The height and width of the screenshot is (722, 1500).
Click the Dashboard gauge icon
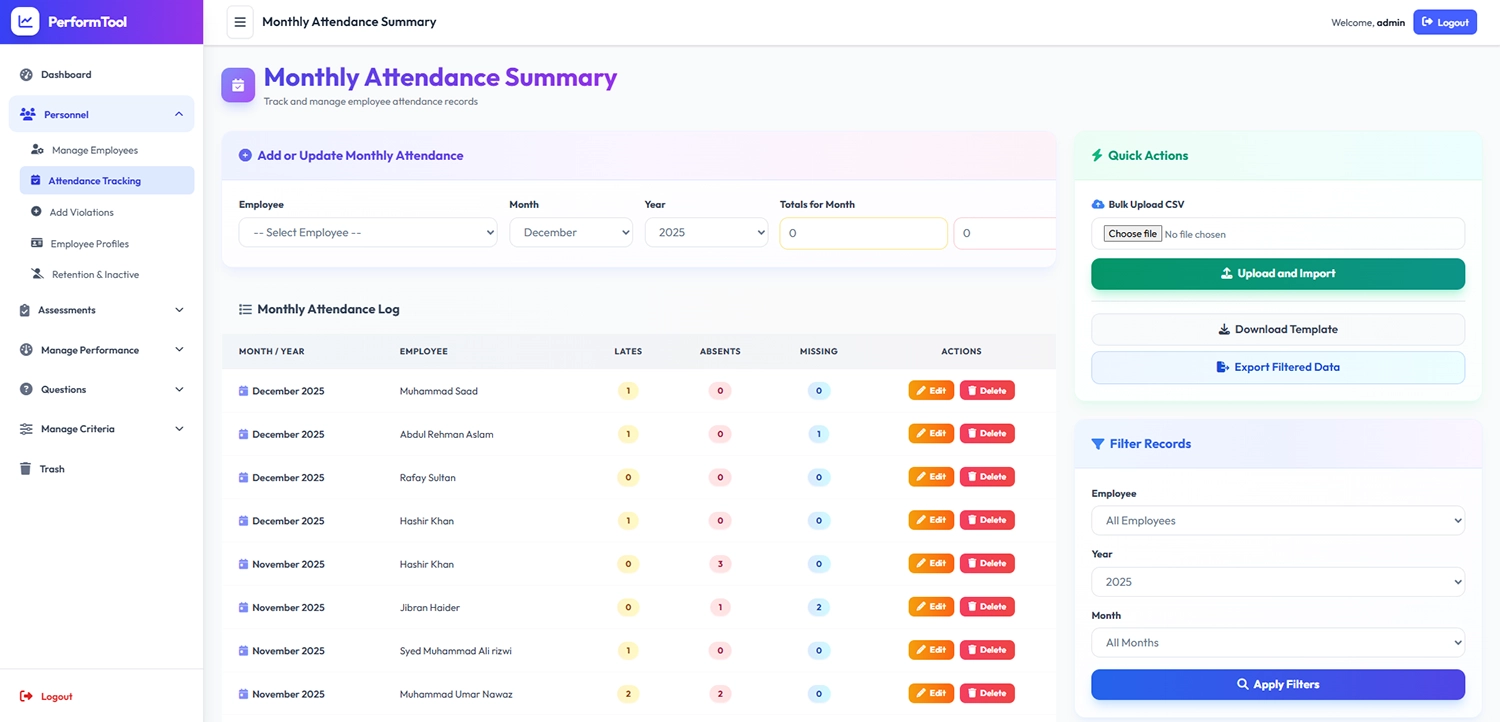pos(26,75)
